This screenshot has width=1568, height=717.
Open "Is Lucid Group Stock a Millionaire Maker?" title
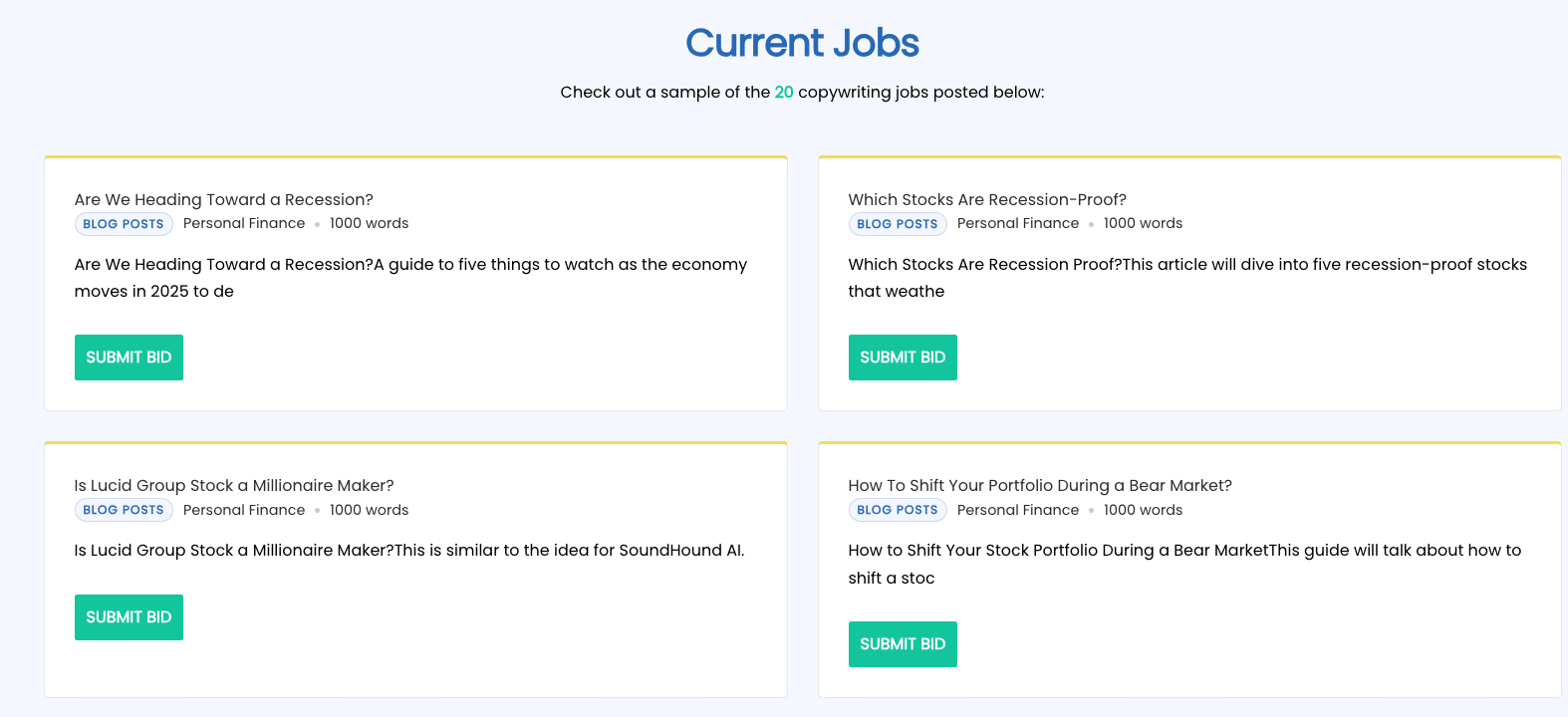(234, 485)
